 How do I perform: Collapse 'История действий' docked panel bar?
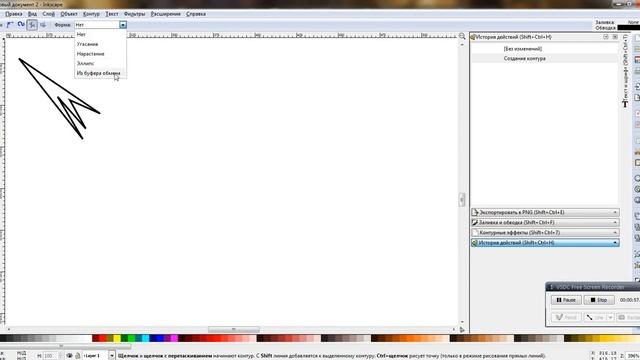545,242
